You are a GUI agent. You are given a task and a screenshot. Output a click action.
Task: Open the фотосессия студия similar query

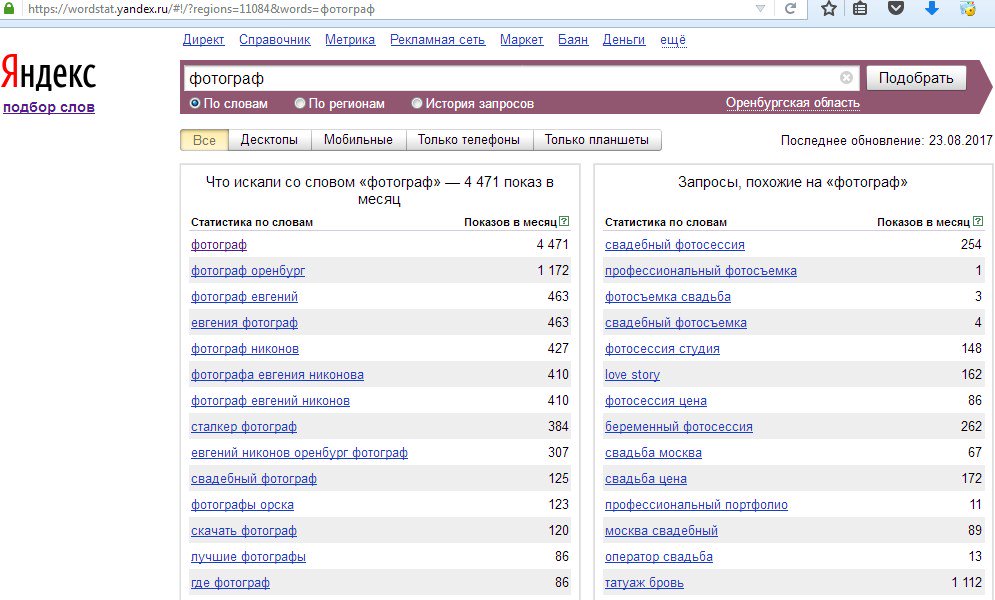(662, 349)
